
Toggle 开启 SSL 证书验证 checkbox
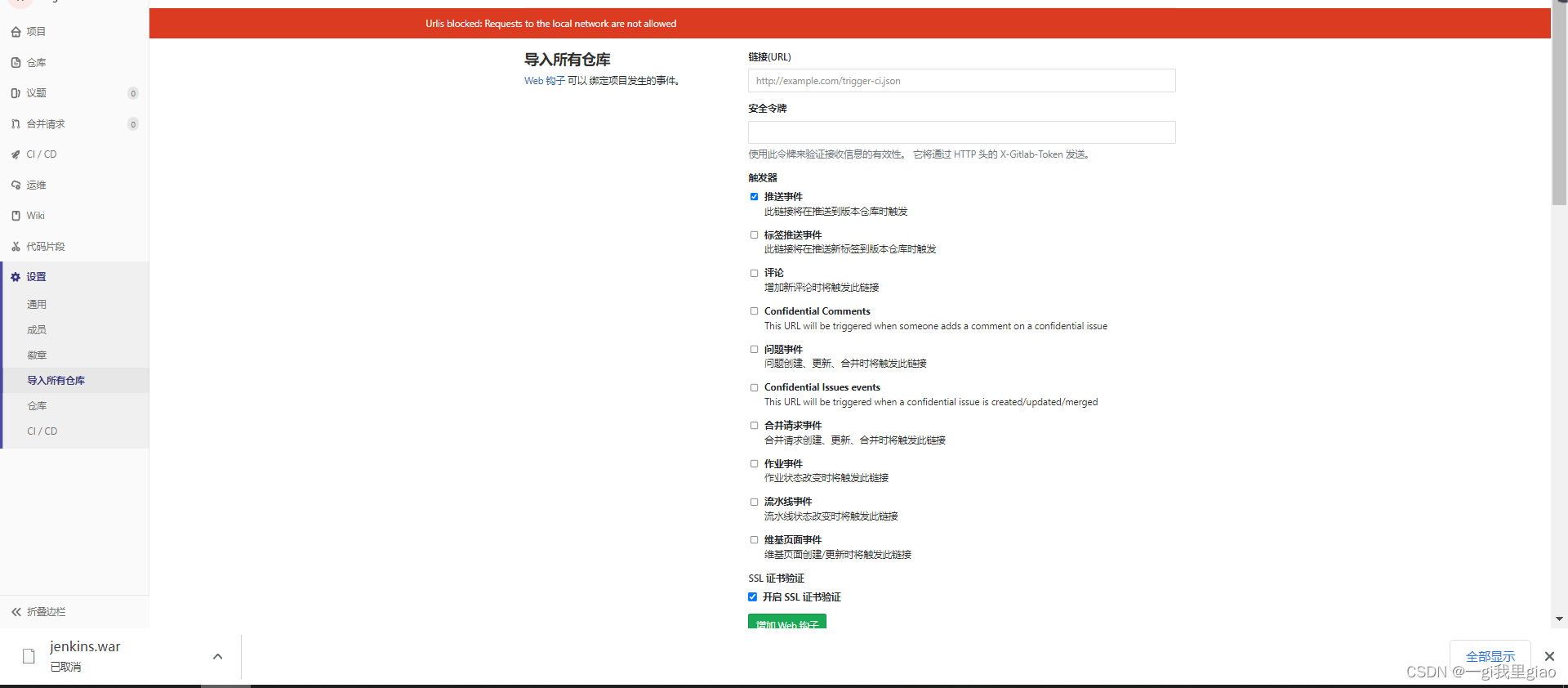pyautogui.click(x=752, y=597)
